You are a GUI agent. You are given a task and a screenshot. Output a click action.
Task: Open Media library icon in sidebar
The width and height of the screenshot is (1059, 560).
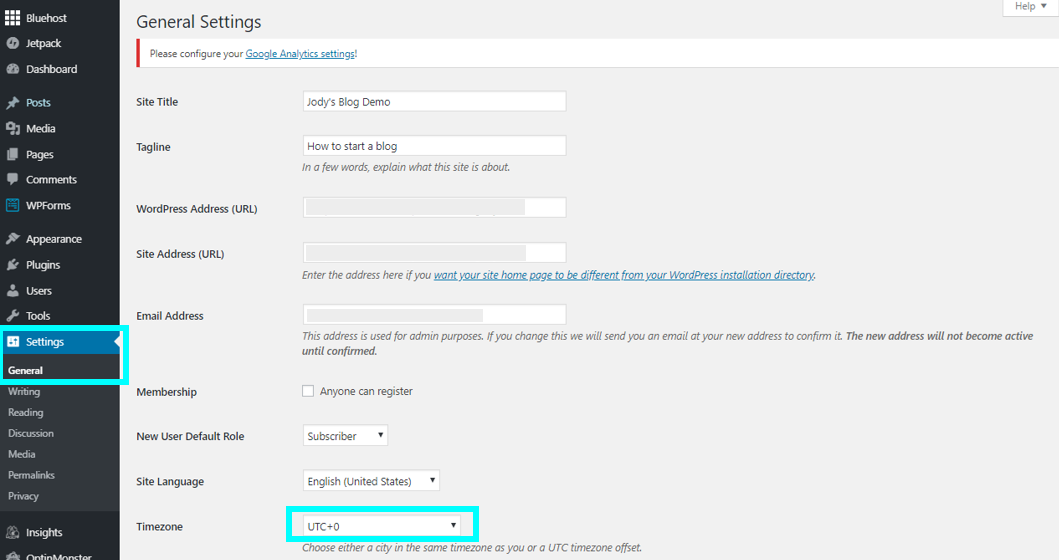pyautogui.click(x=12, y=128)
